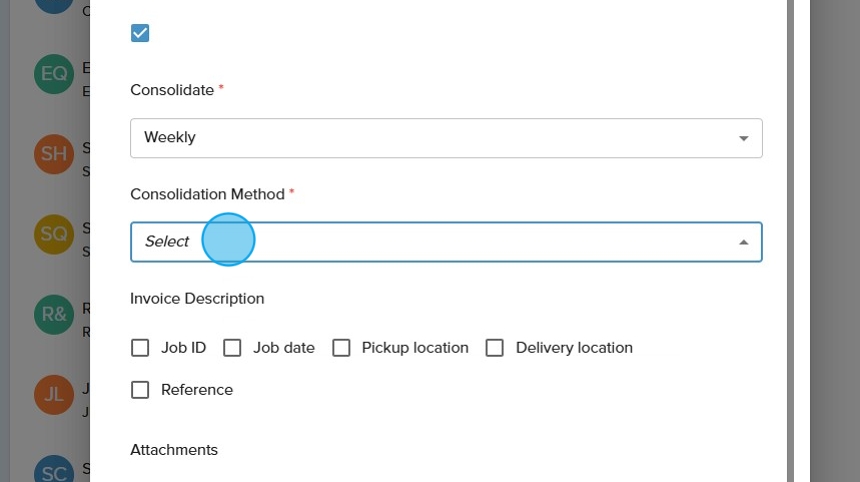This screenshot has height=482, width=860.
Task: Click the Consolidate field label
Action: click(x=172, y=90)
